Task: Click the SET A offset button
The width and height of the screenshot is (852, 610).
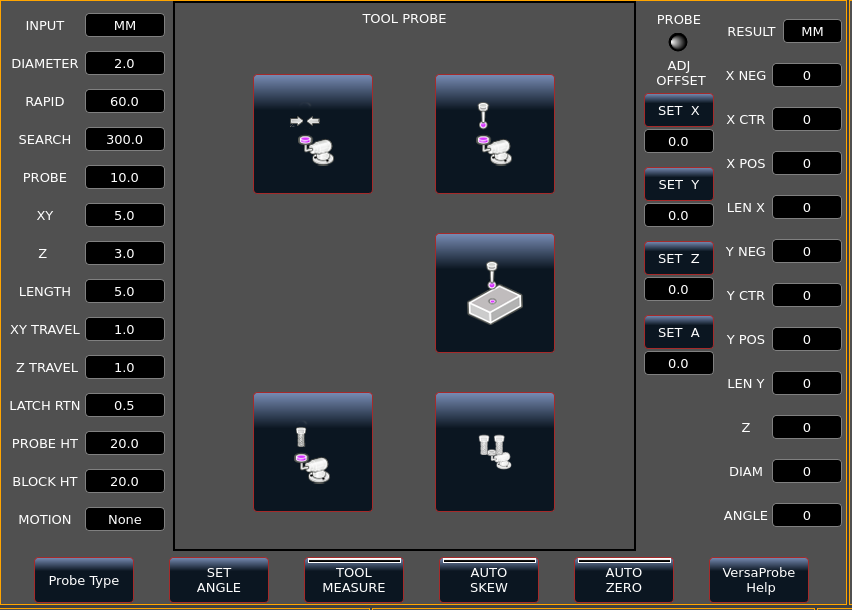Action: point(679,332)
